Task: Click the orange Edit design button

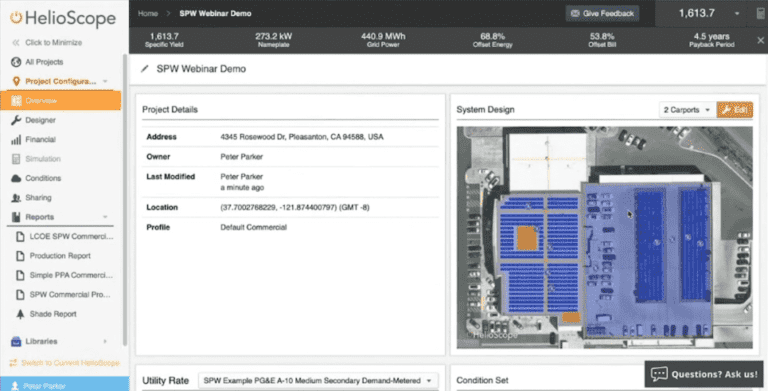Action: [735, 110]
